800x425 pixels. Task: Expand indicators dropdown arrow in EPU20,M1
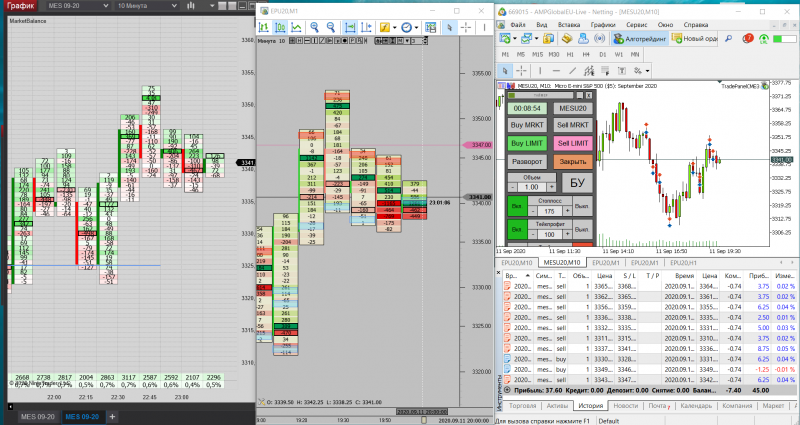pyautogui.click(x=394, y=28)
